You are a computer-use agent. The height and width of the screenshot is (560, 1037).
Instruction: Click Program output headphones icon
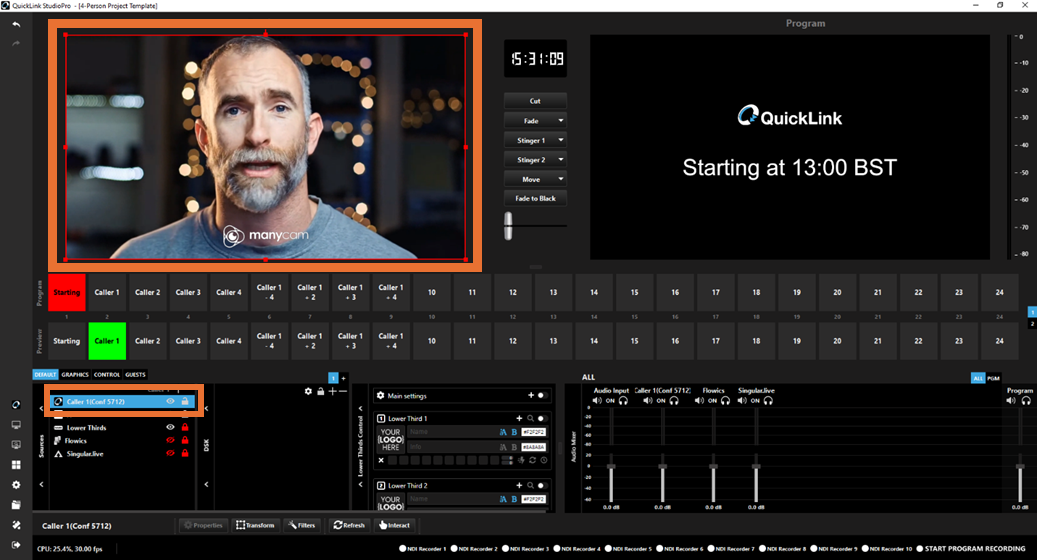(x=1026, y=401)
